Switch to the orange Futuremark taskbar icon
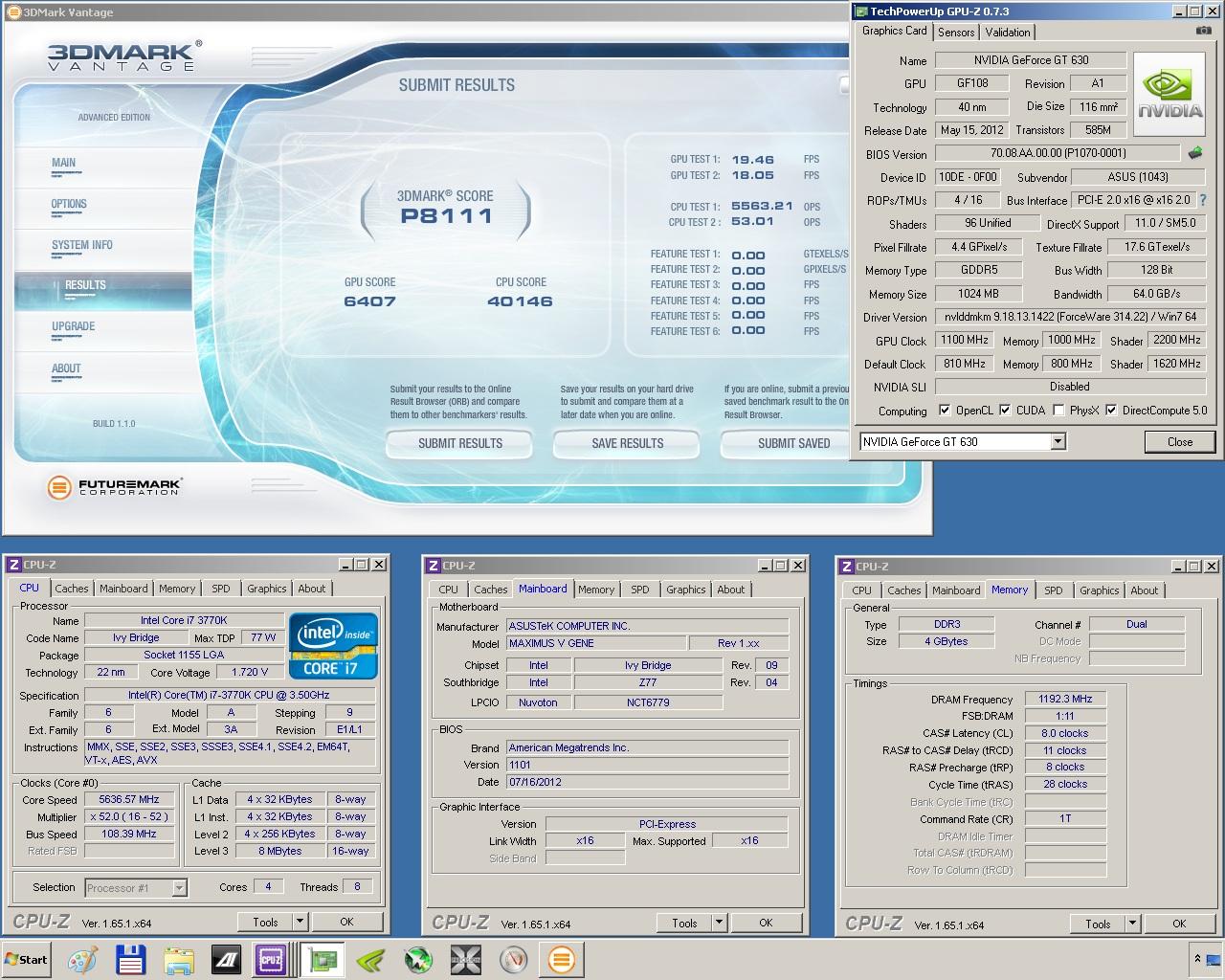 click(x=562, y=960)
